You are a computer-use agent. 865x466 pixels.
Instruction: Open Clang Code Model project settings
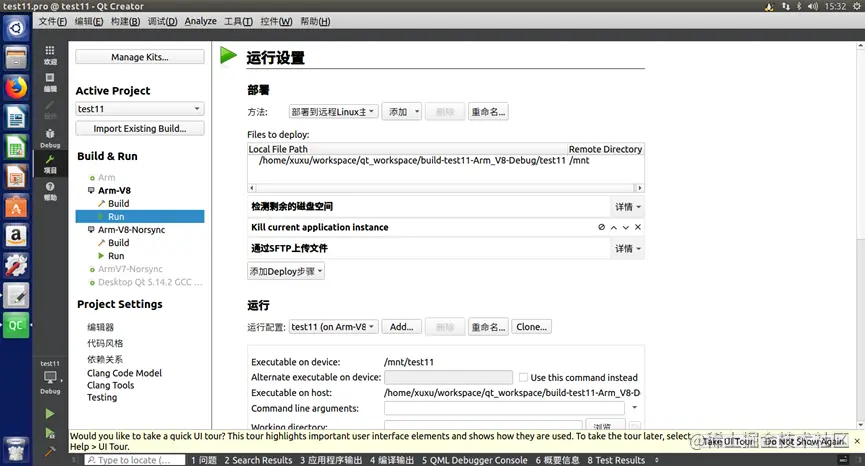point(124,373)
